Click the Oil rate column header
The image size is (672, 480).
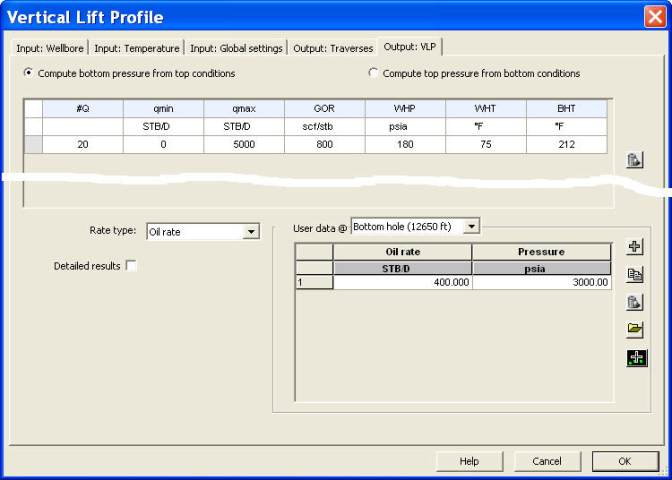click(402, 252)
